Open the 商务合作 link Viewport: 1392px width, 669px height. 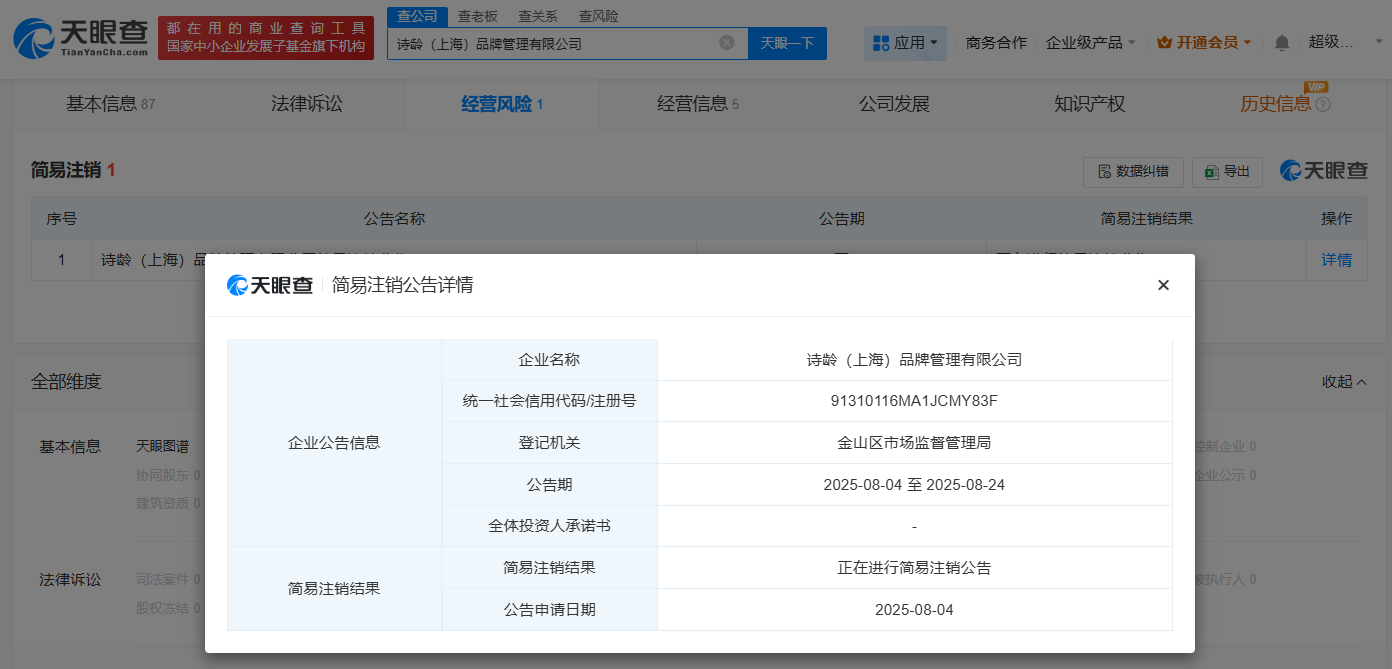996,43
